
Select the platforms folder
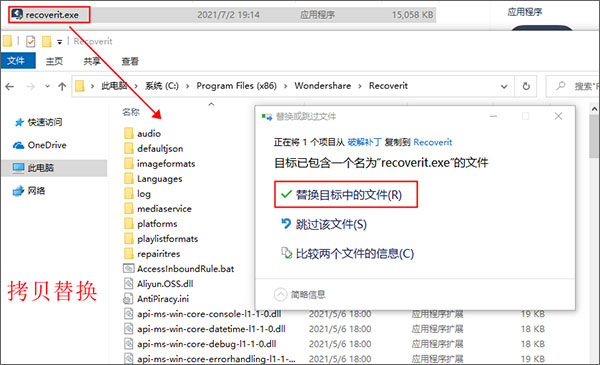151,223
